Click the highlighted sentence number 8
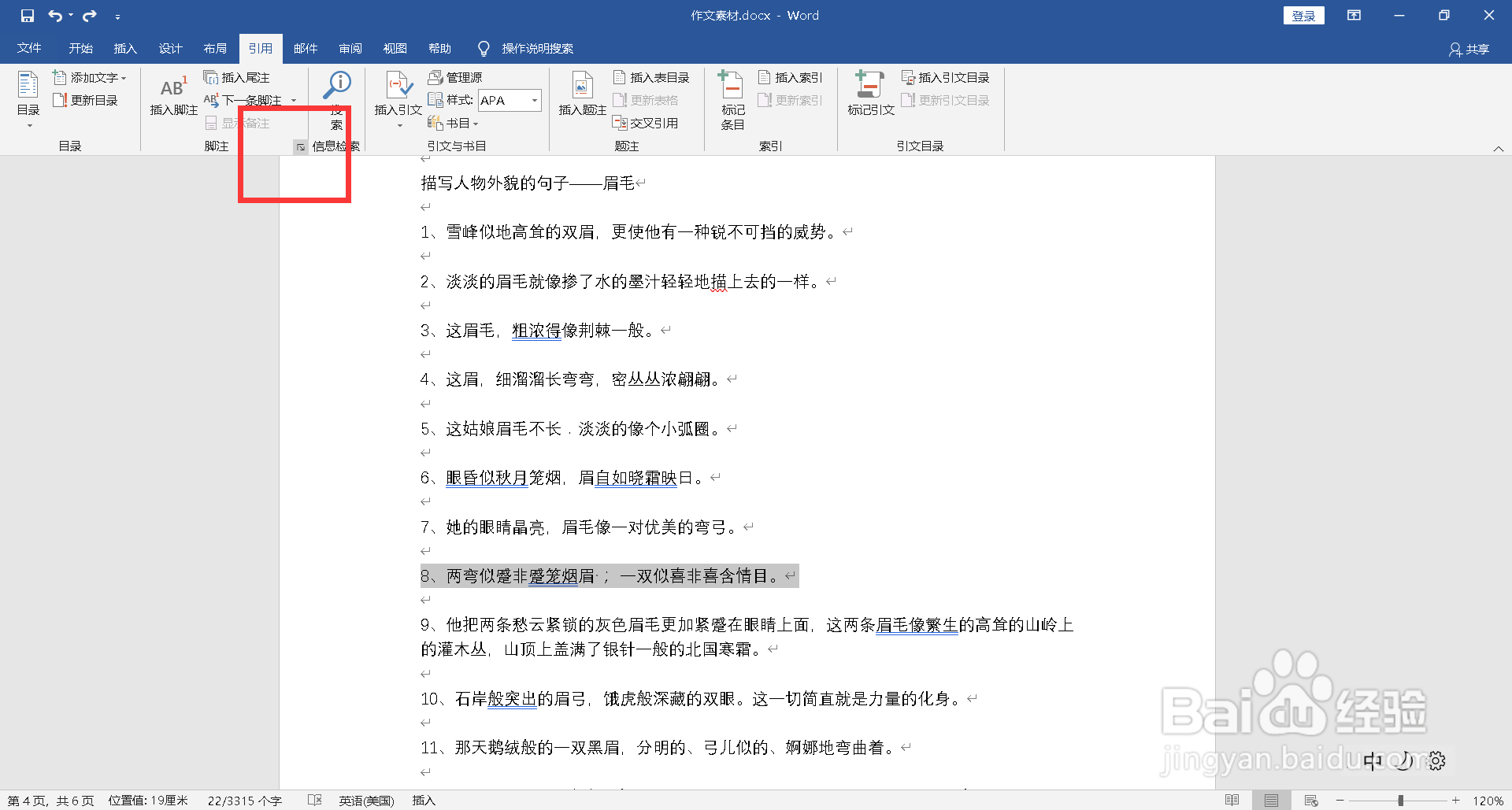 (610, 576)
